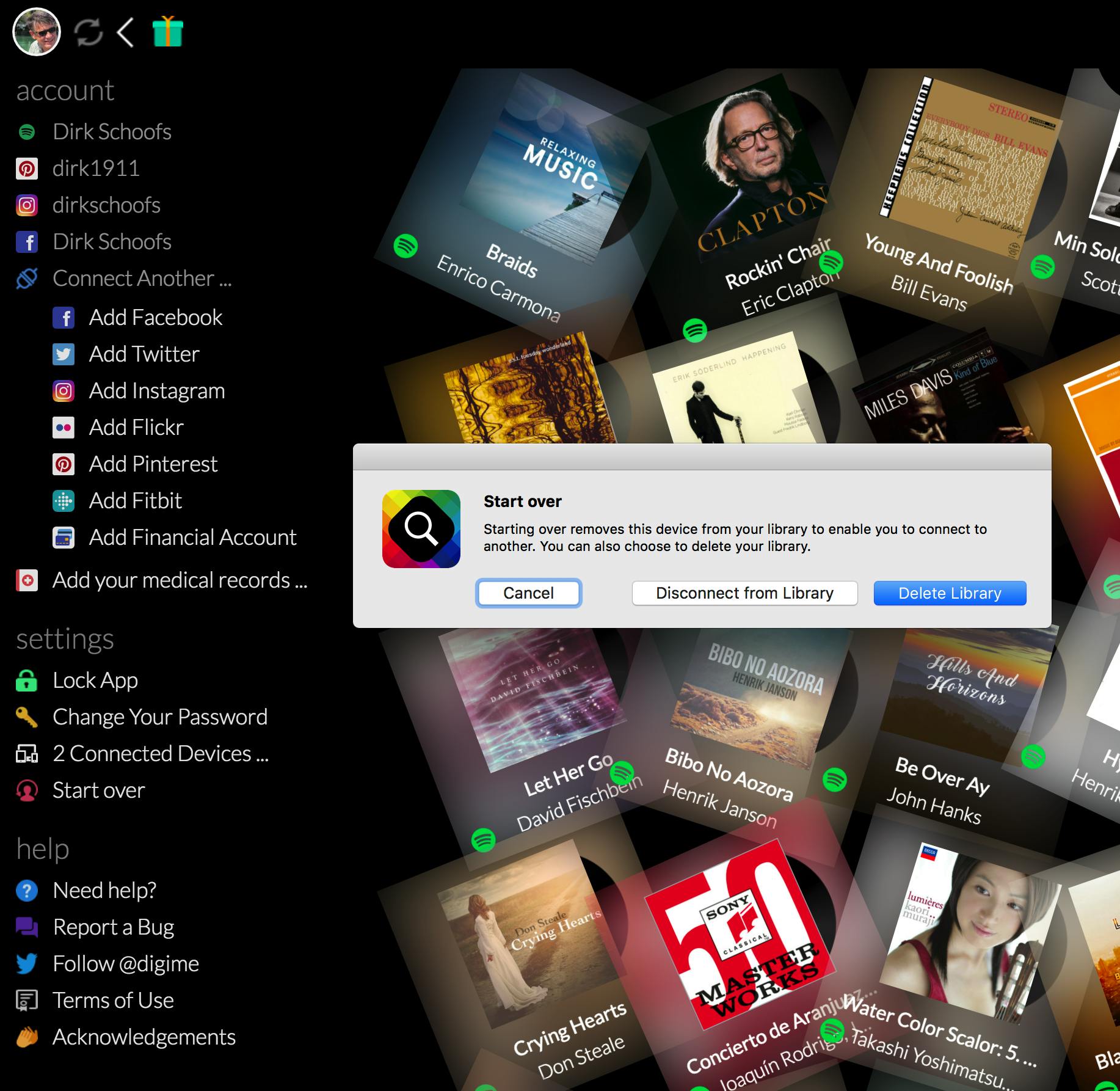The height and width of the screenshot is (1091, 1120).
Task: Select Add Facebook account option
Action: 156,318
